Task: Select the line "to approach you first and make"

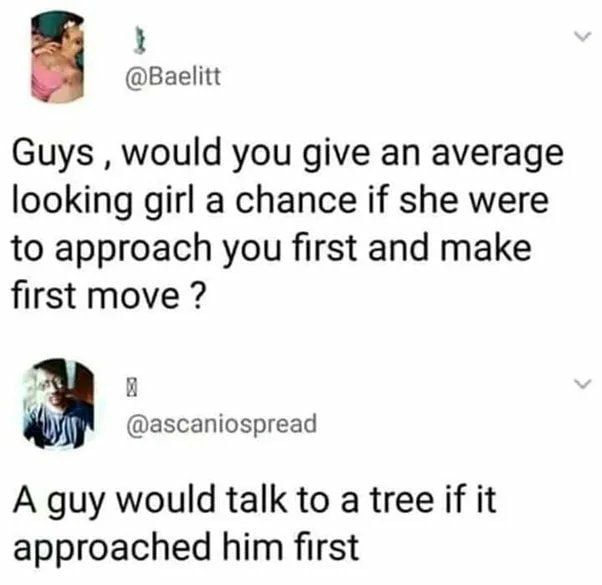Action: pyautogui.click(x=272, y=249)
